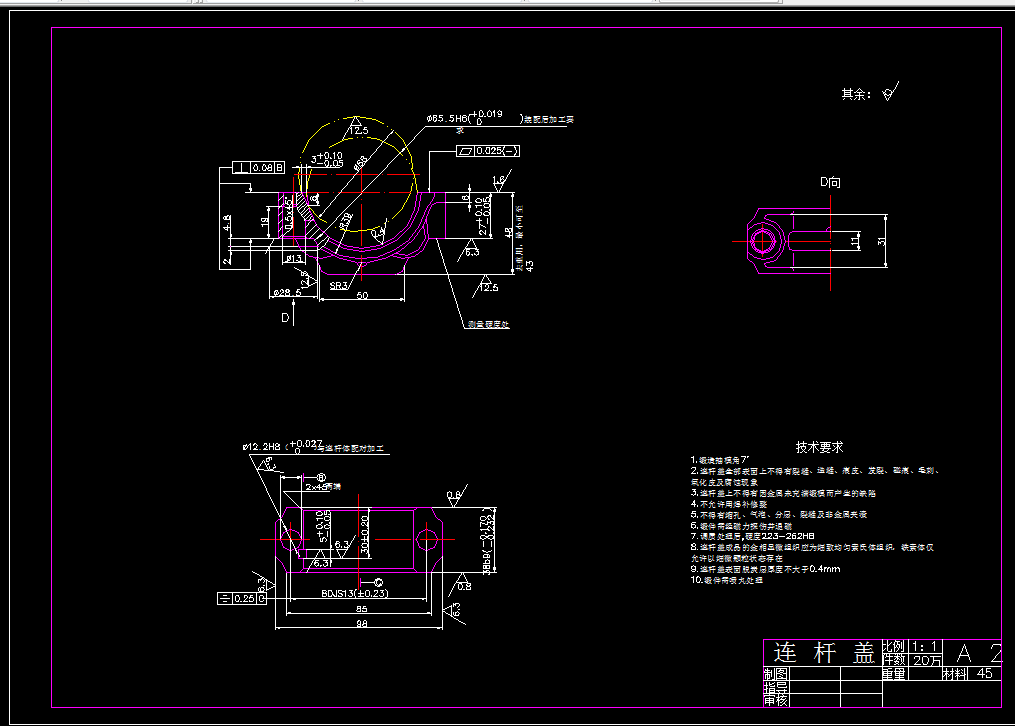Viewport: 1015px width, 726px height.
Task: Select the 31 dimension in the D向 view
Action: (881, 241)
